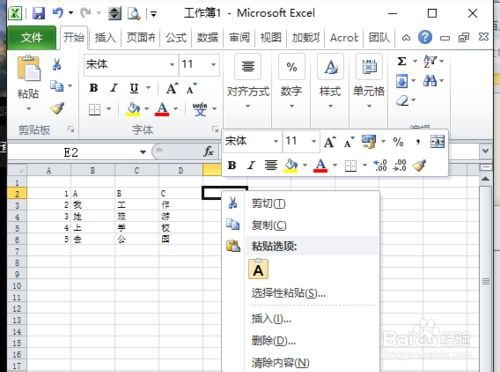Toggle Italic in the mini toolbar

[251, 165]
